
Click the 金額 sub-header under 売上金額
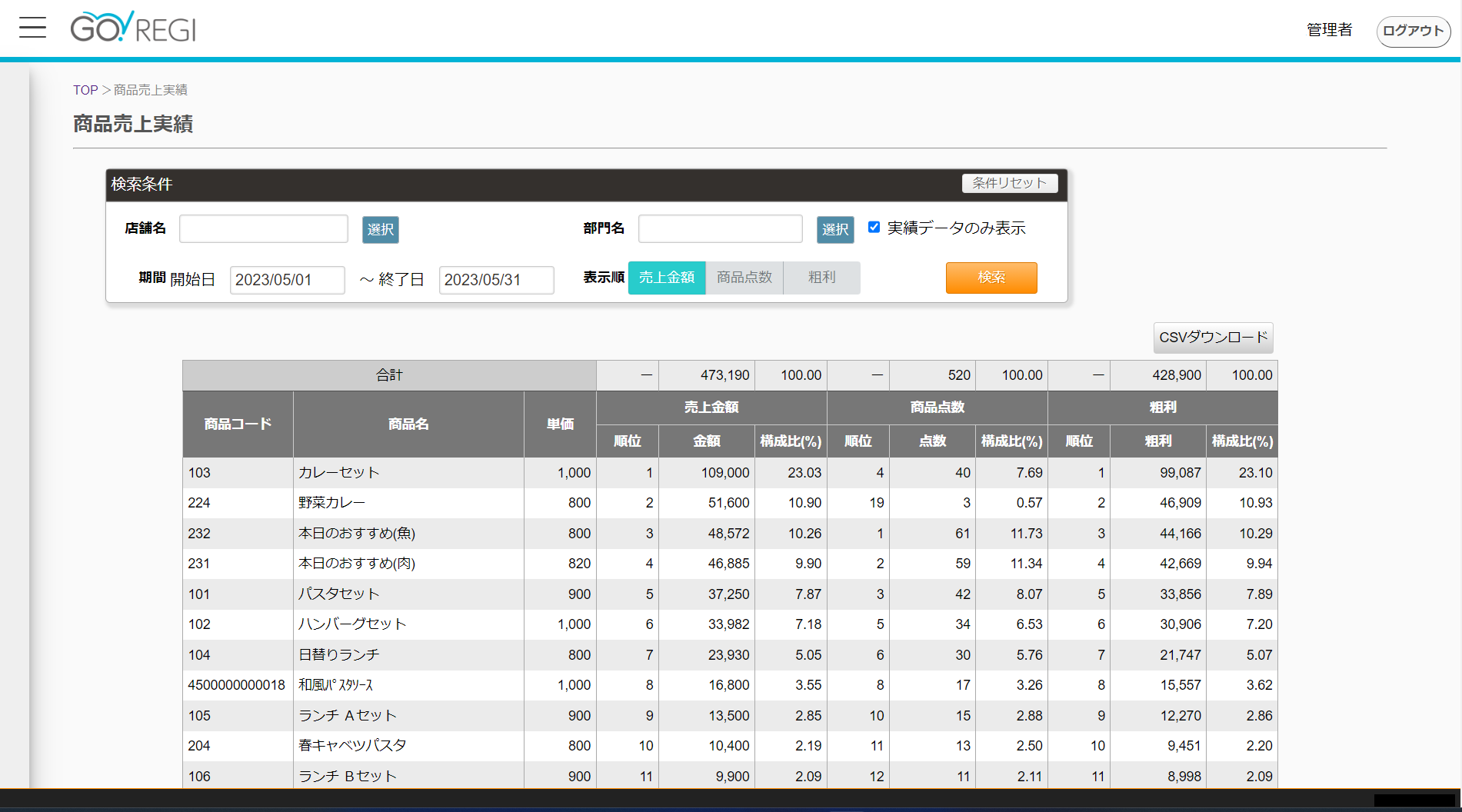707,441
